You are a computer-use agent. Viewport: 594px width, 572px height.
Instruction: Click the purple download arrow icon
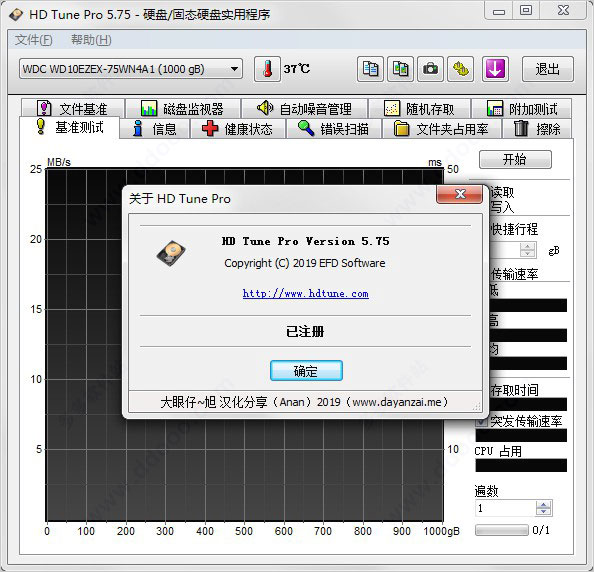pyautogui.click(x=495, y=69)
